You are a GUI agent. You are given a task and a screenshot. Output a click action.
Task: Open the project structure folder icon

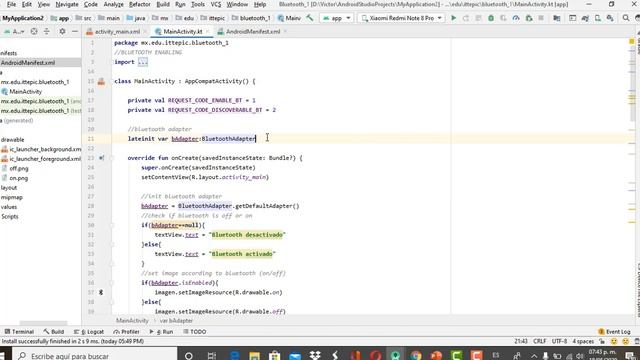557,18
